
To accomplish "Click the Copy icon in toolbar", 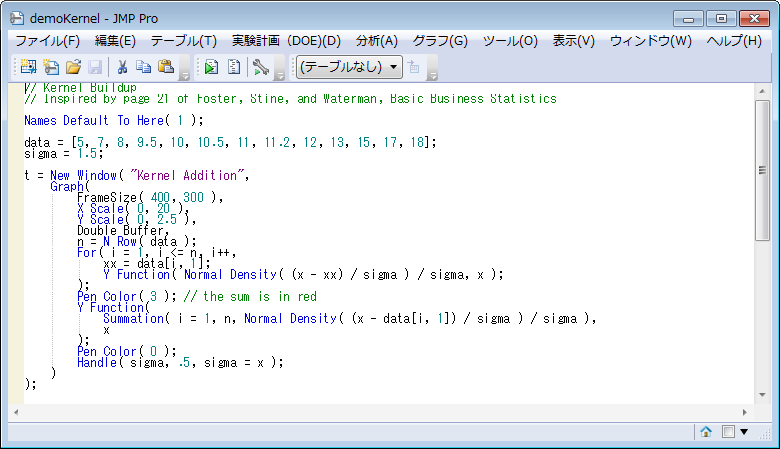I will (x=144, y=67).
